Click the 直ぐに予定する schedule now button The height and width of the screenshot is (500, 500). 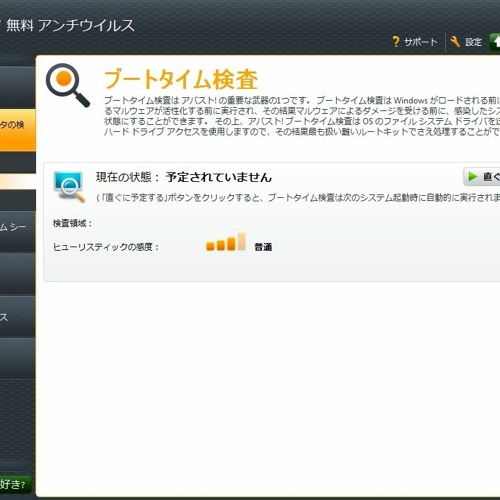pos(482,177)
